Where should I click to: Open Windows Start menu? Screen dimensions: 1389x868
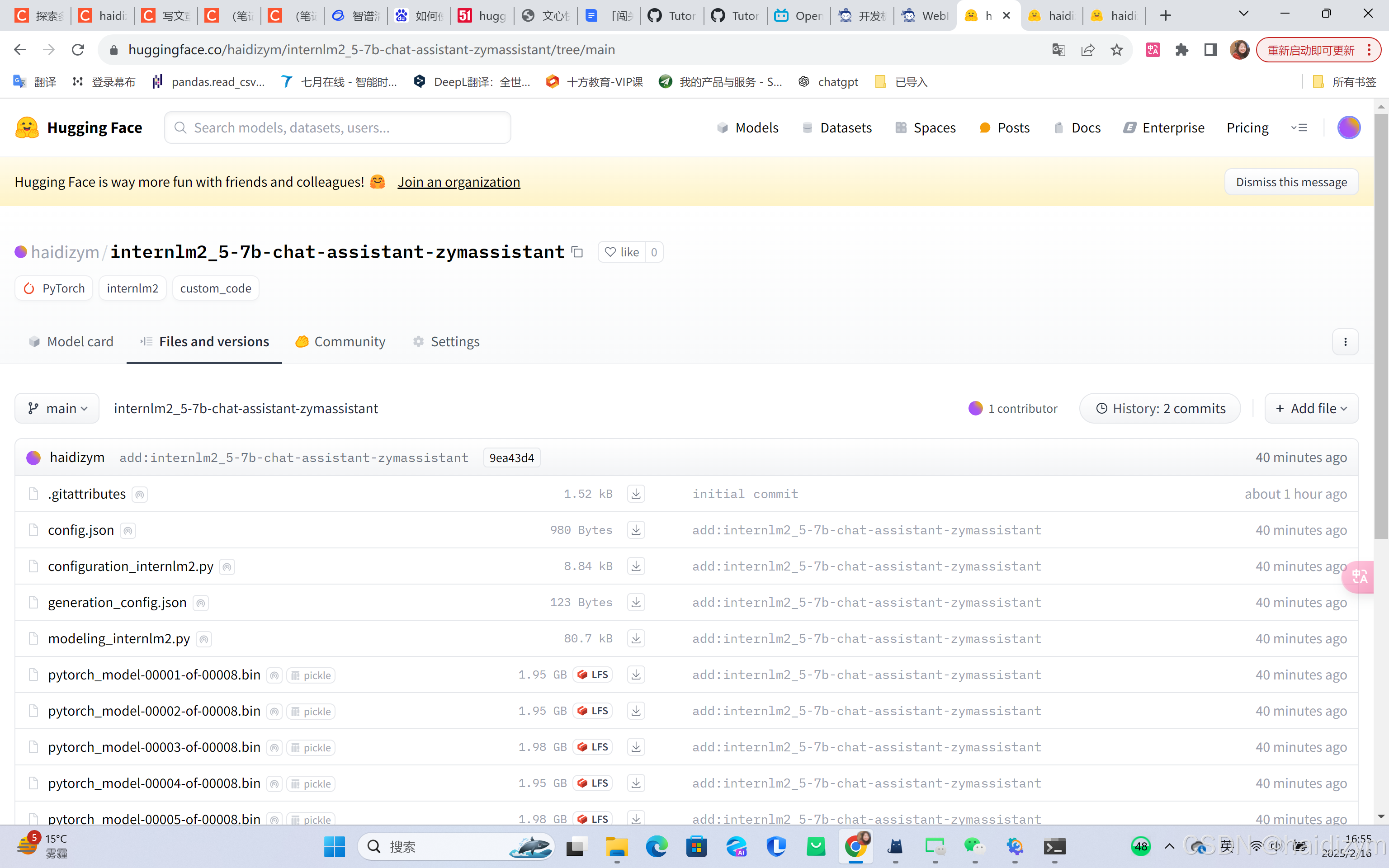[x=334, y=846]
